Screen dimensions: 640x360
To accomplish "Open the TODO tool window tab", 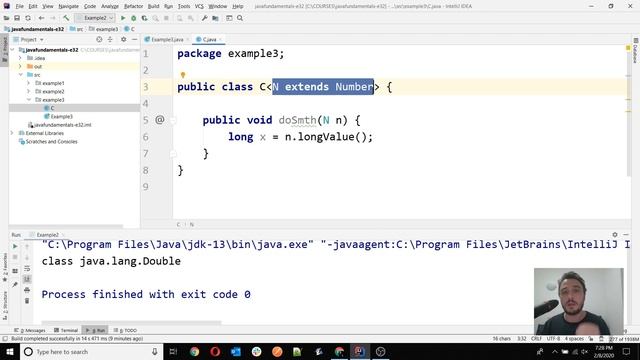I will pos(125,330).
